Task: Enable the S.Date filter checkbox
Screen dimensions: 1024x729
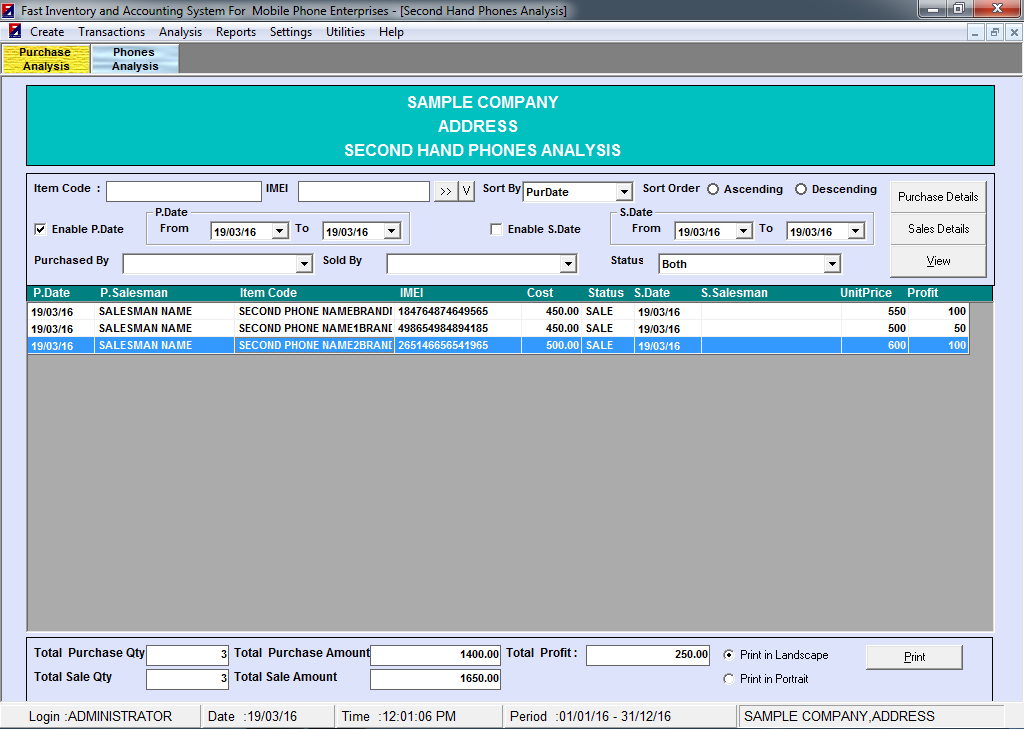Action: [x=497, y=229]
